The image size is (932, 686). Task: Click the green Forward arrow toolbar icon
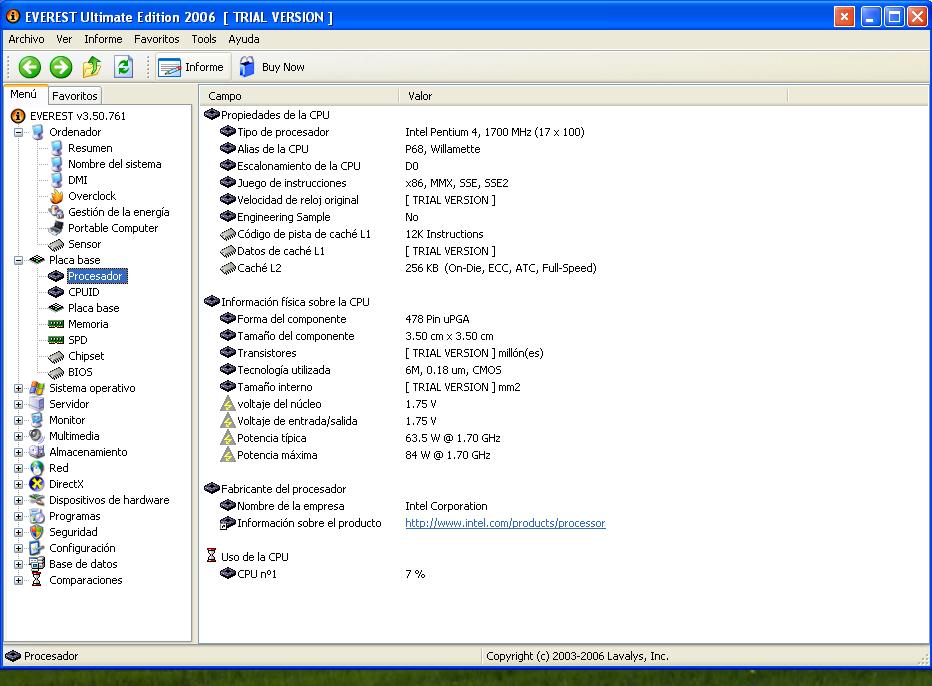(x=61, y=67)
